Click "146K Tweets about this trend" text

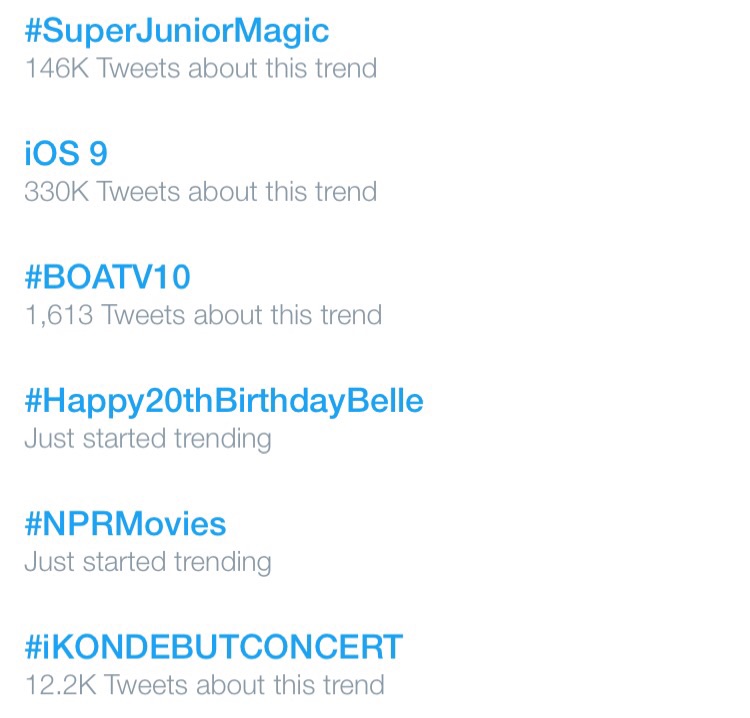point(200,68)
